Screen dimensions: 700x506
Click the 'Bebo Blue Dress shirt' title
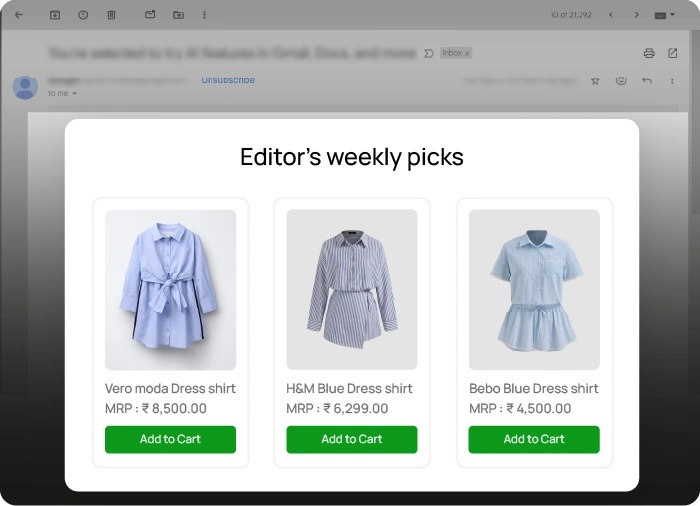pos(533,389)
